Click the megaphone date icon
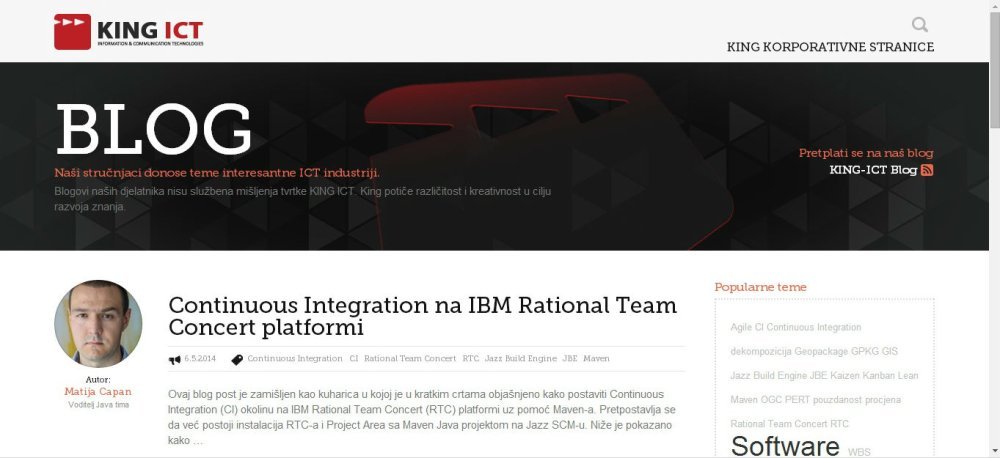The height and width of the screenshot is (458, 1000). point(174,360)
